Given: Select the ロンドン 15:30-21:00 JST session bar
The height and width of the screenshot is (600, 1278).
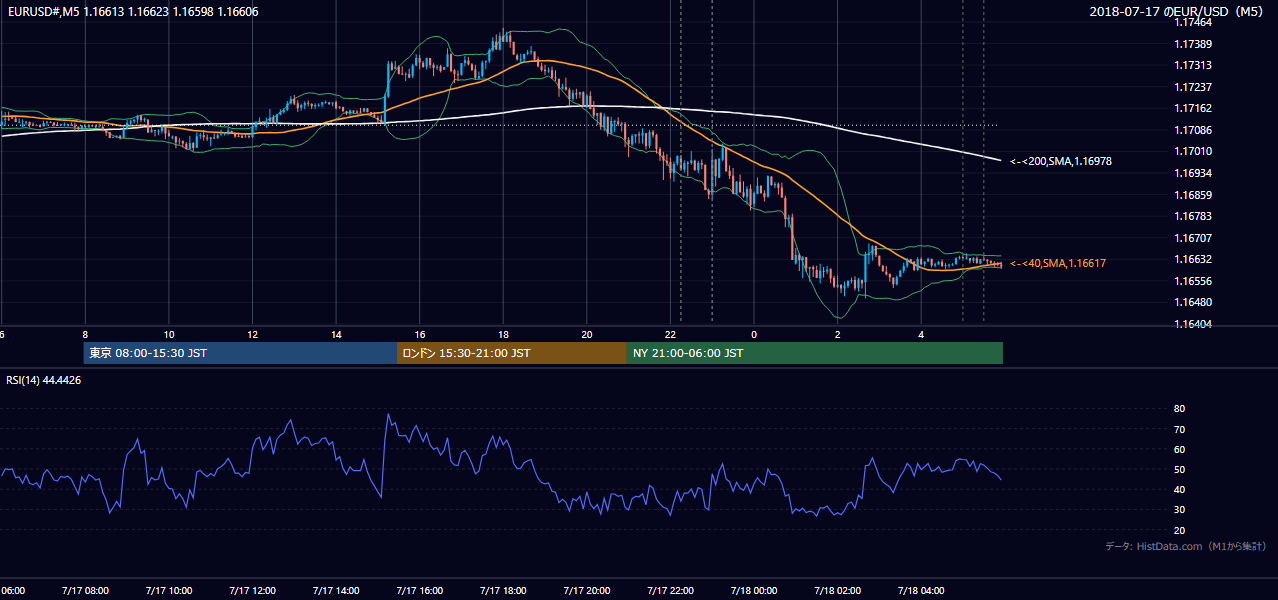Looking at the screenshot, I should [512, 353].
